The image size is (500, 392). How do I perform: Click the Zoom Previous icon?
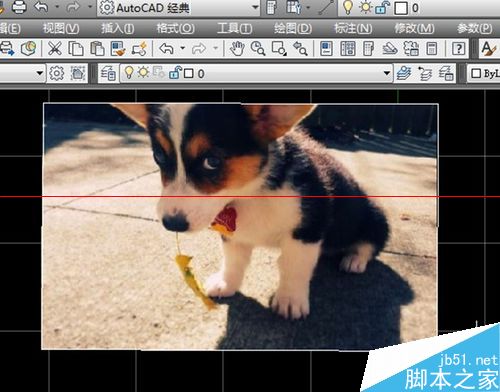click(x=300, y=49)
